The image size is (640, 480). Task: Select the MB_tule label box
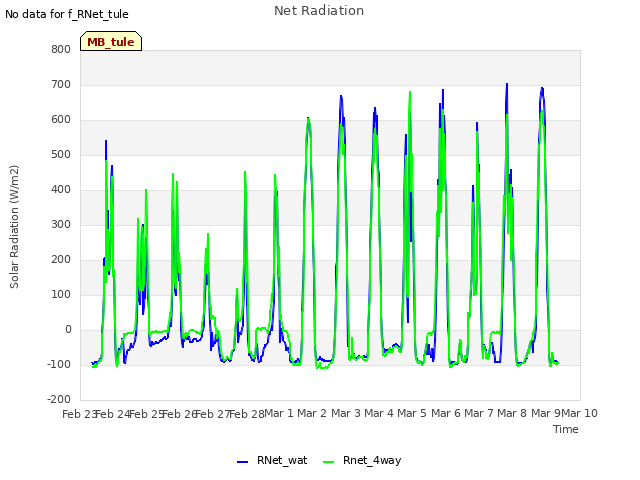point(111,41)
